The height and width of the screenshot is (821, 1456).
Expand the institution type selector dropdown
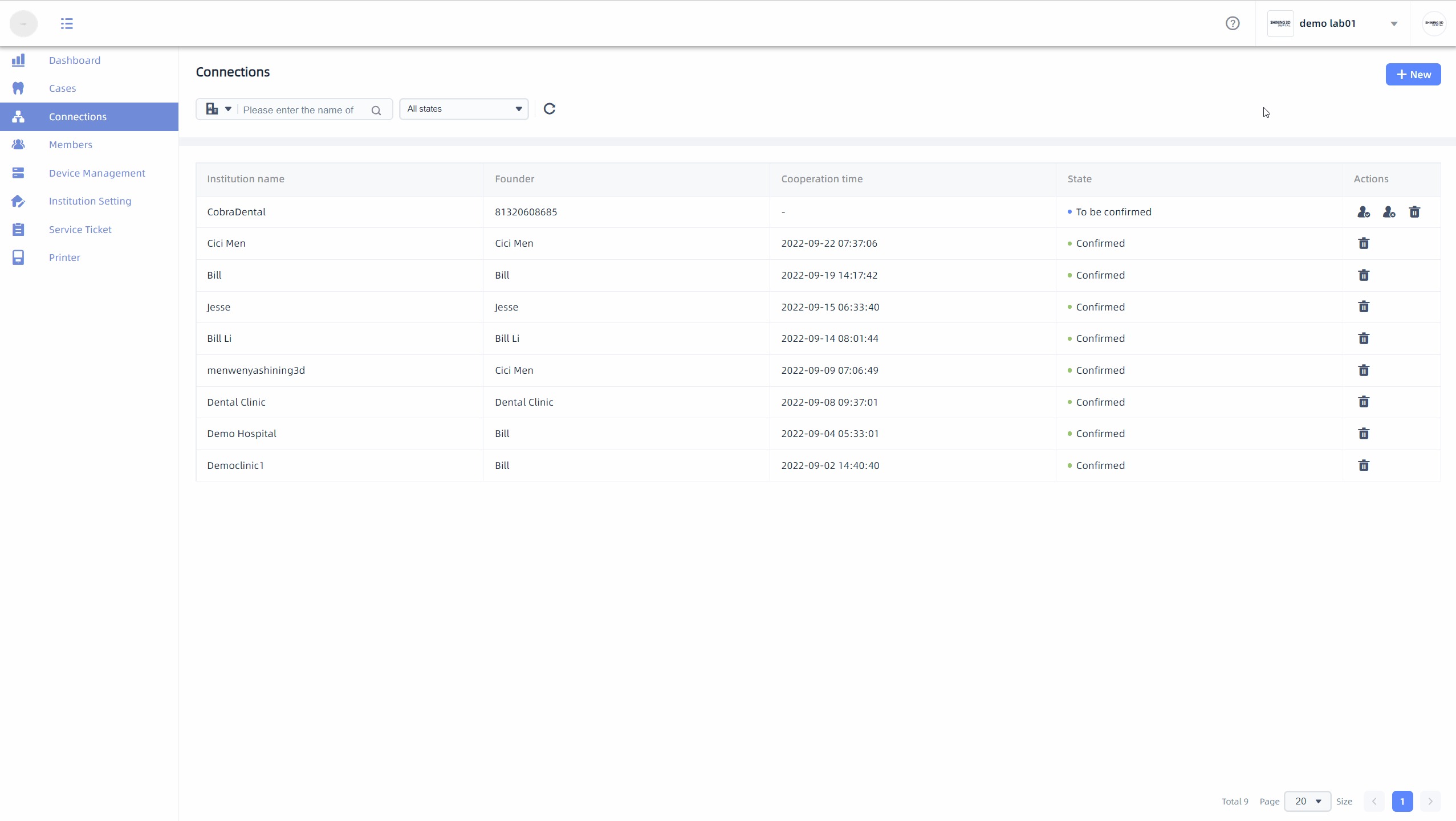tap(218, 109)
